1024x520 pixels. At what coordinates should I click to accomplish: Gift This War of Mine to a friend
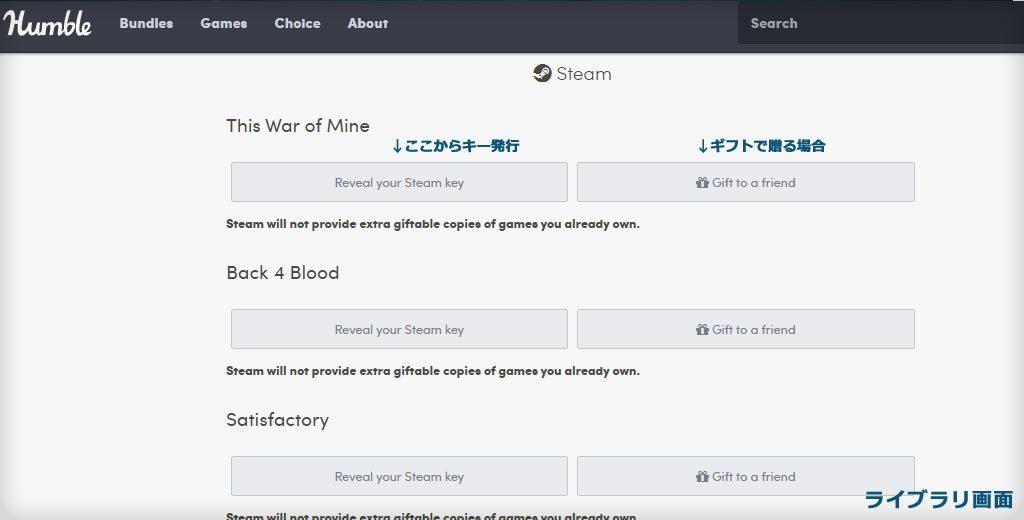point(746,182)
